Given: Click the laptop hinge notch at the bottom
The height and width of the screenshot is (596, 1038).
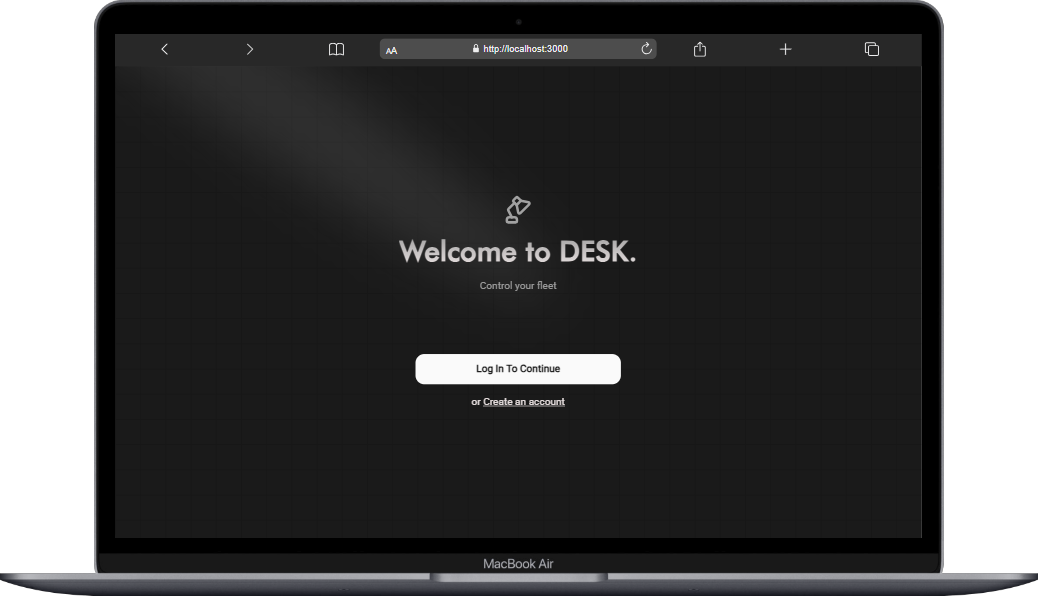Looking at the screenshot, I should pos(518,577).
